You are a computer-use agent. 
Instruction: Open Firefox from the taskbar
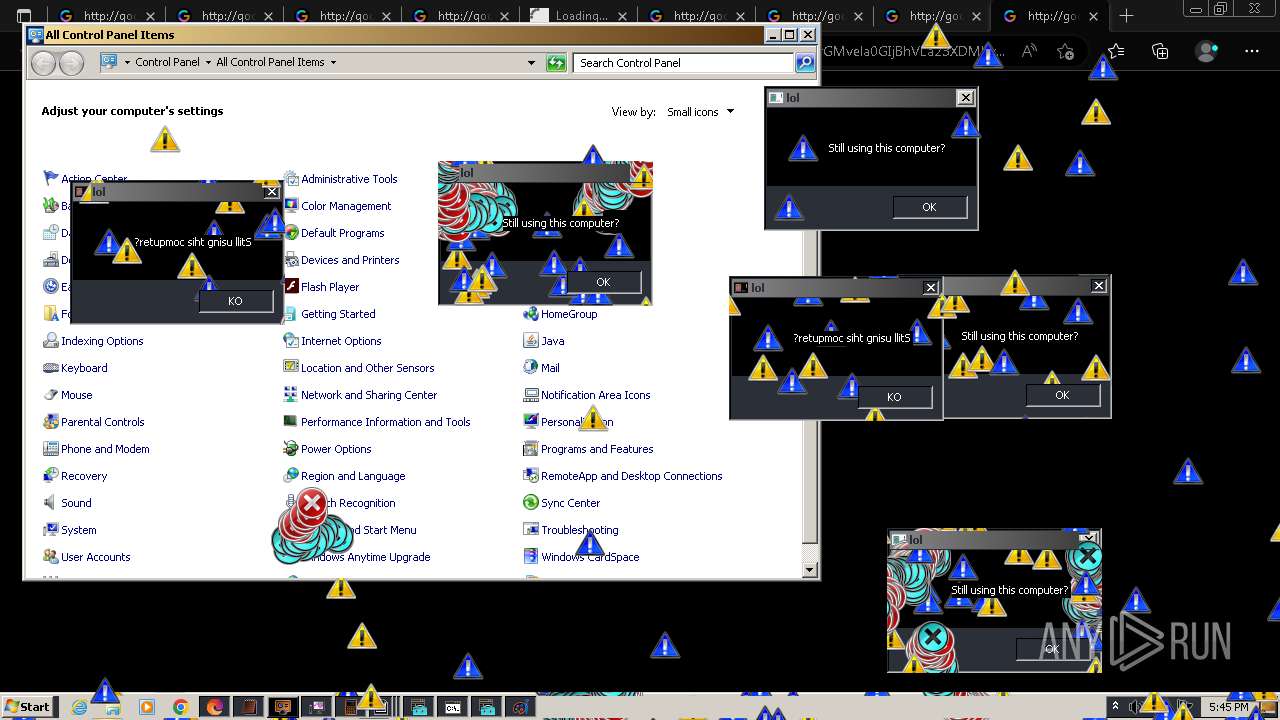[214, 707]
